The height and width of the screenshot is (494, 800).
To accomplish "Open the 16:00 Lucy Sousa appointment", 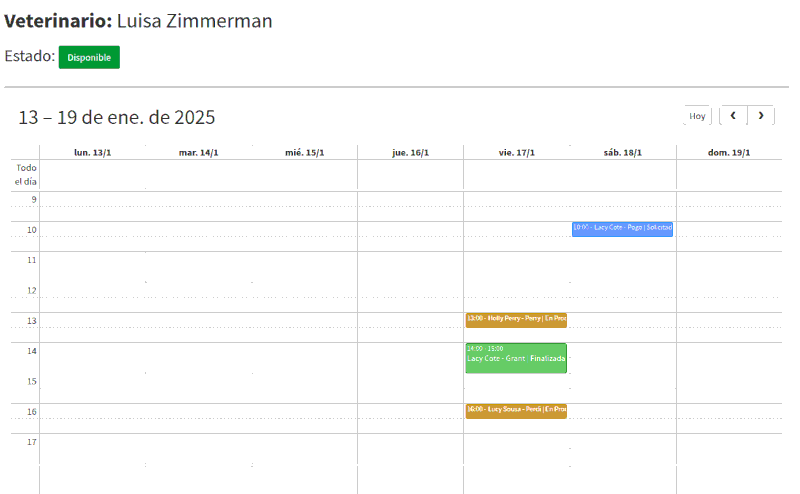I will pyautogui.click(x=516, y=410).
